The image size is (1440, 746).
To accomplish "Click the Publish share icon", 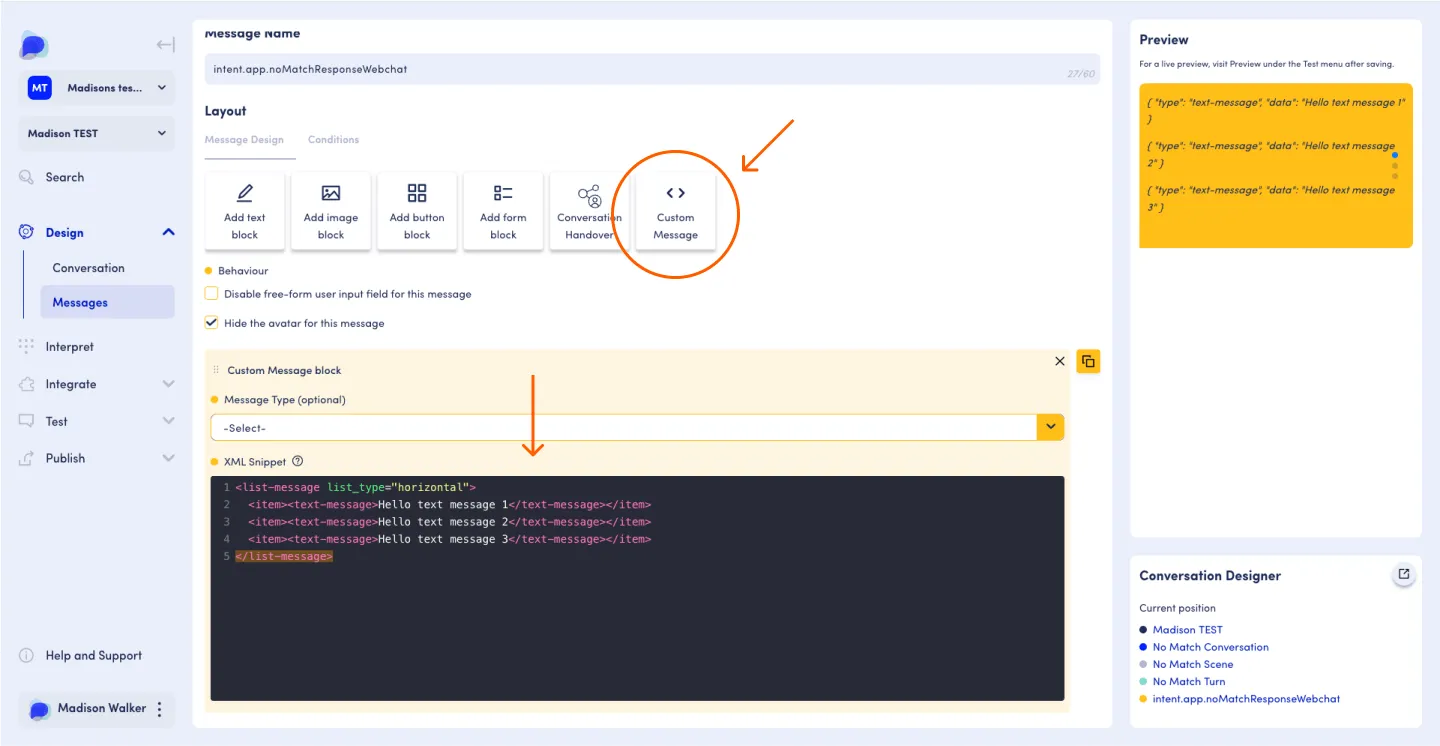I will [27, 458].
